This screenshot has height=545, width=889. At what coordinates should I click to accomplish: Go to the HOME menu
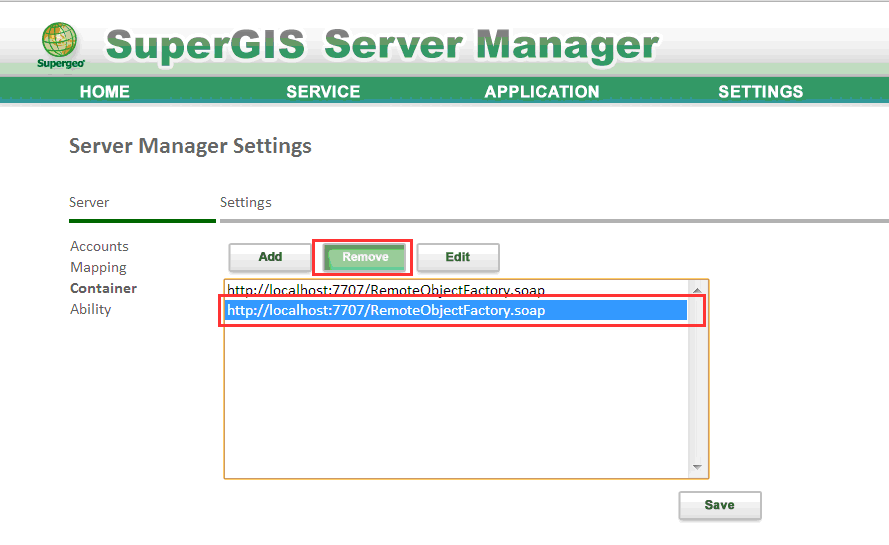[x=105, y=91]
